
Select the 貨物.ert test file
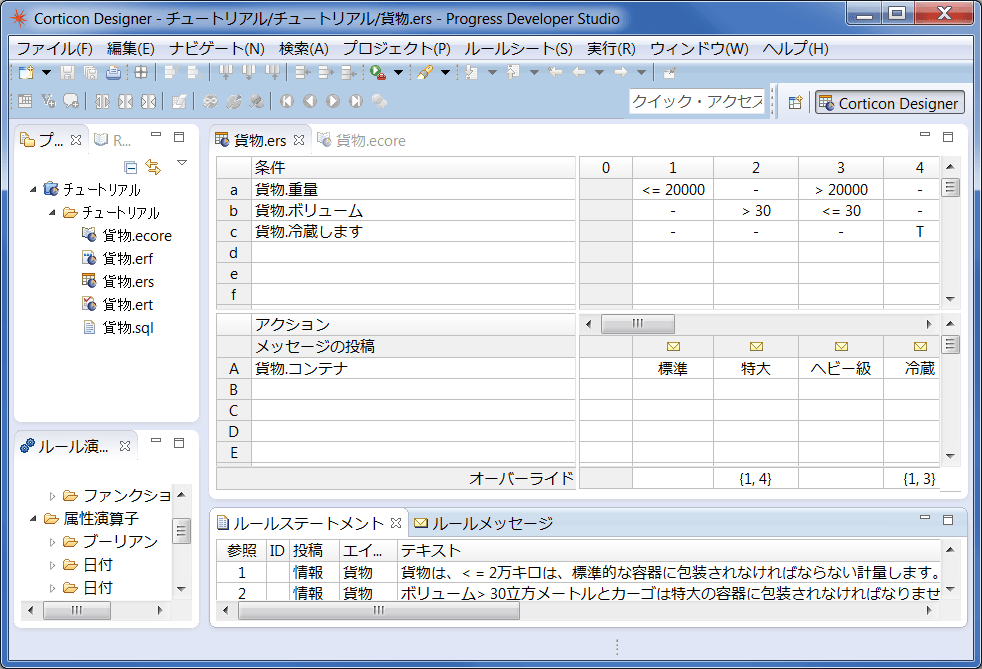[x=128, y=304]
